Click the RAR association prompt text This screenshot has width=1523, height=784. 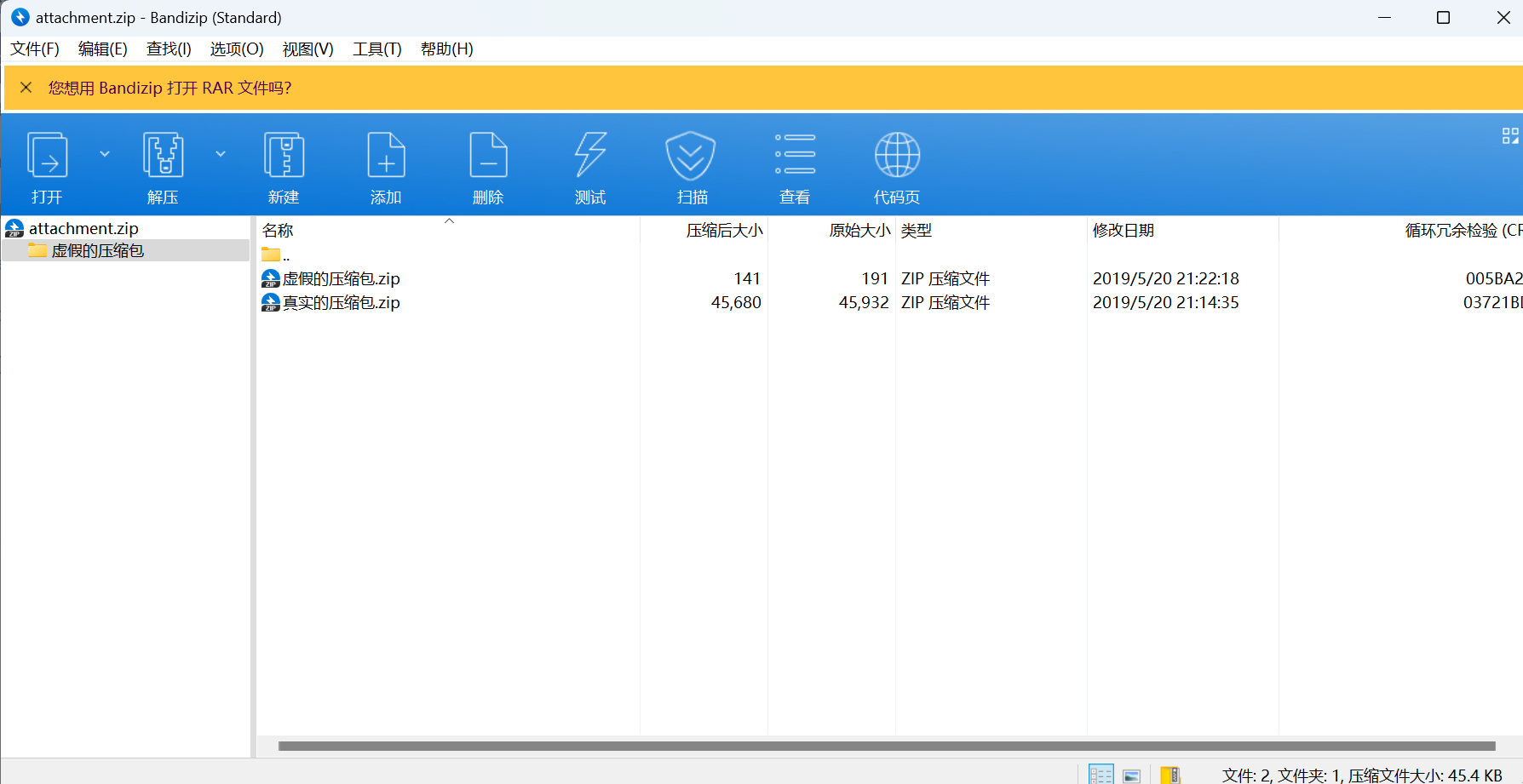click(x=170, y=88)
